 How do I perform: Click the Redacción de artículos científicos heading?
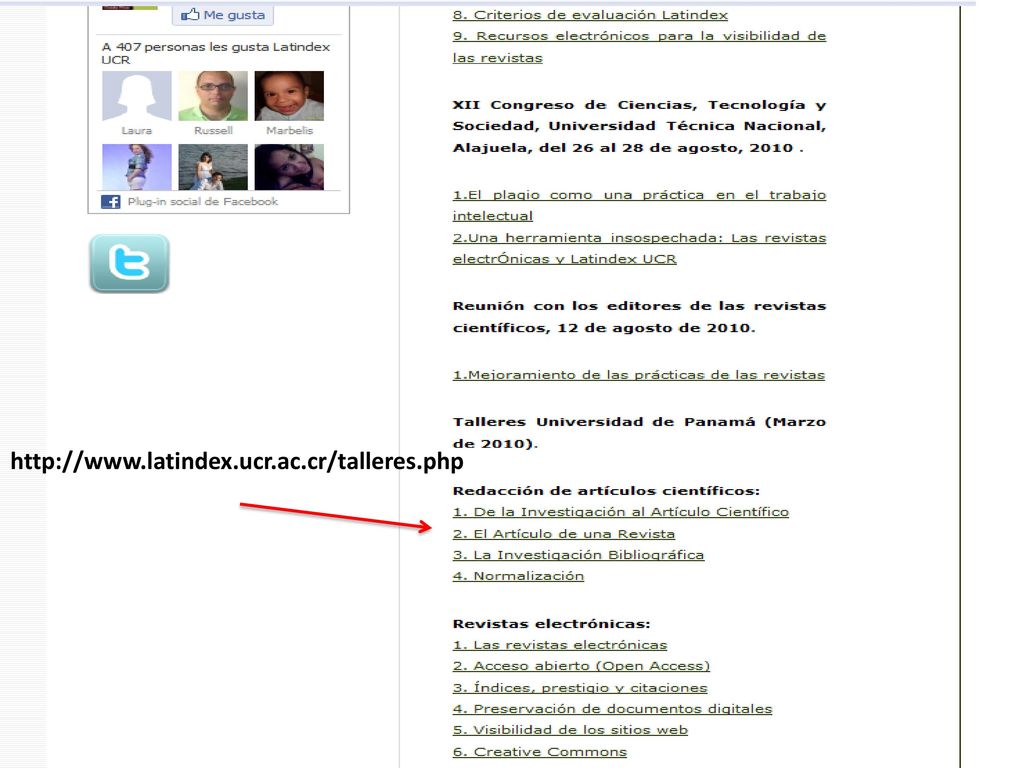click(606, 490)
